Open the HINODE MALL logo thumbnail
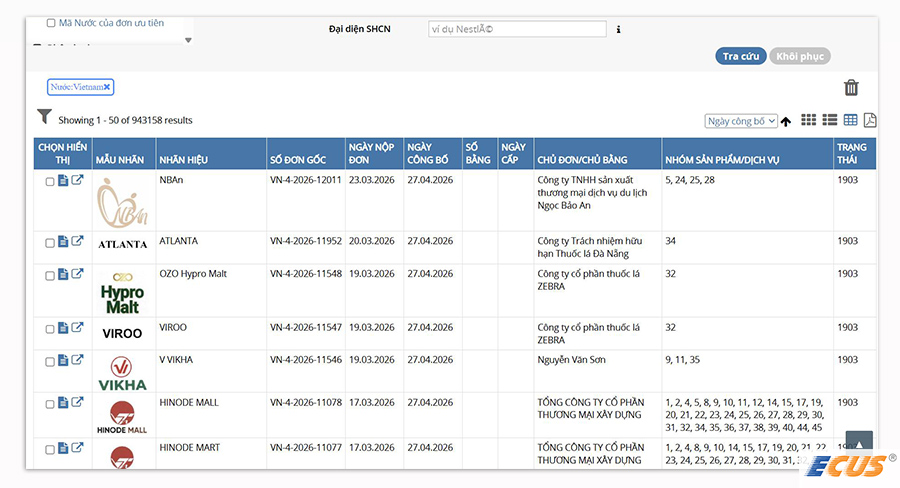 click(x=122, y=417)
